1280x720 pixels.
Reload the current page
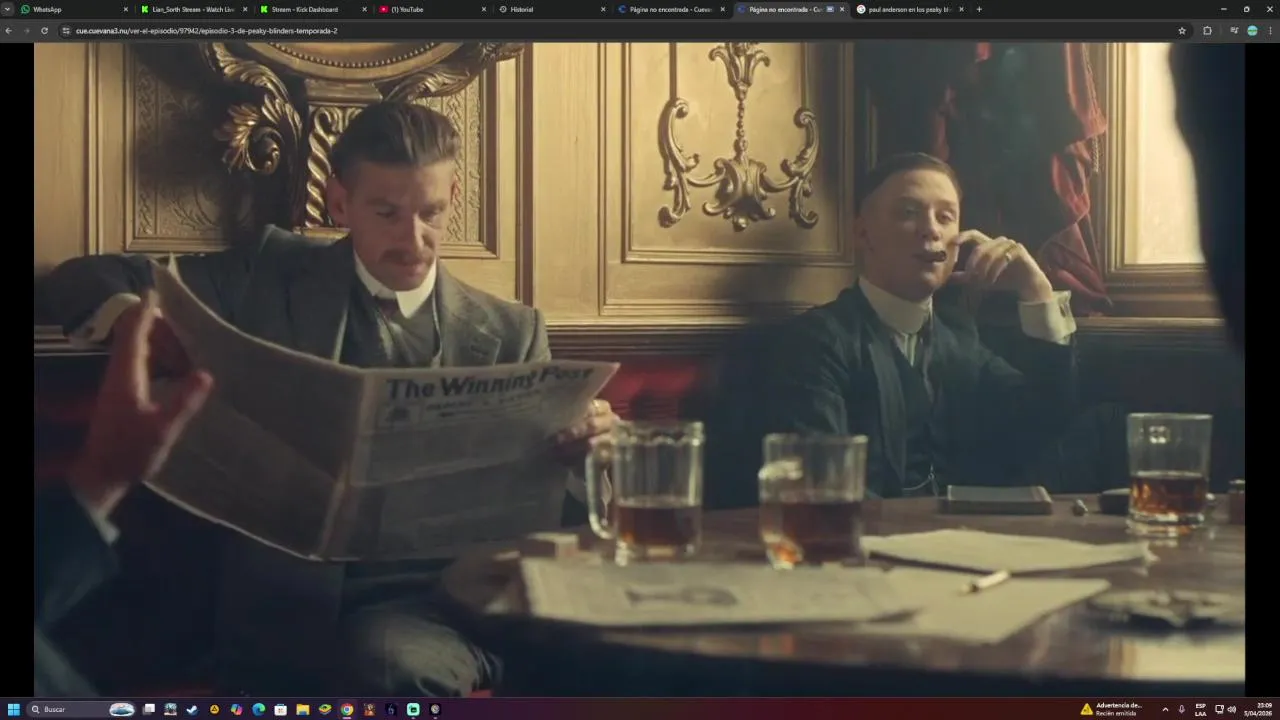[44, 31]
